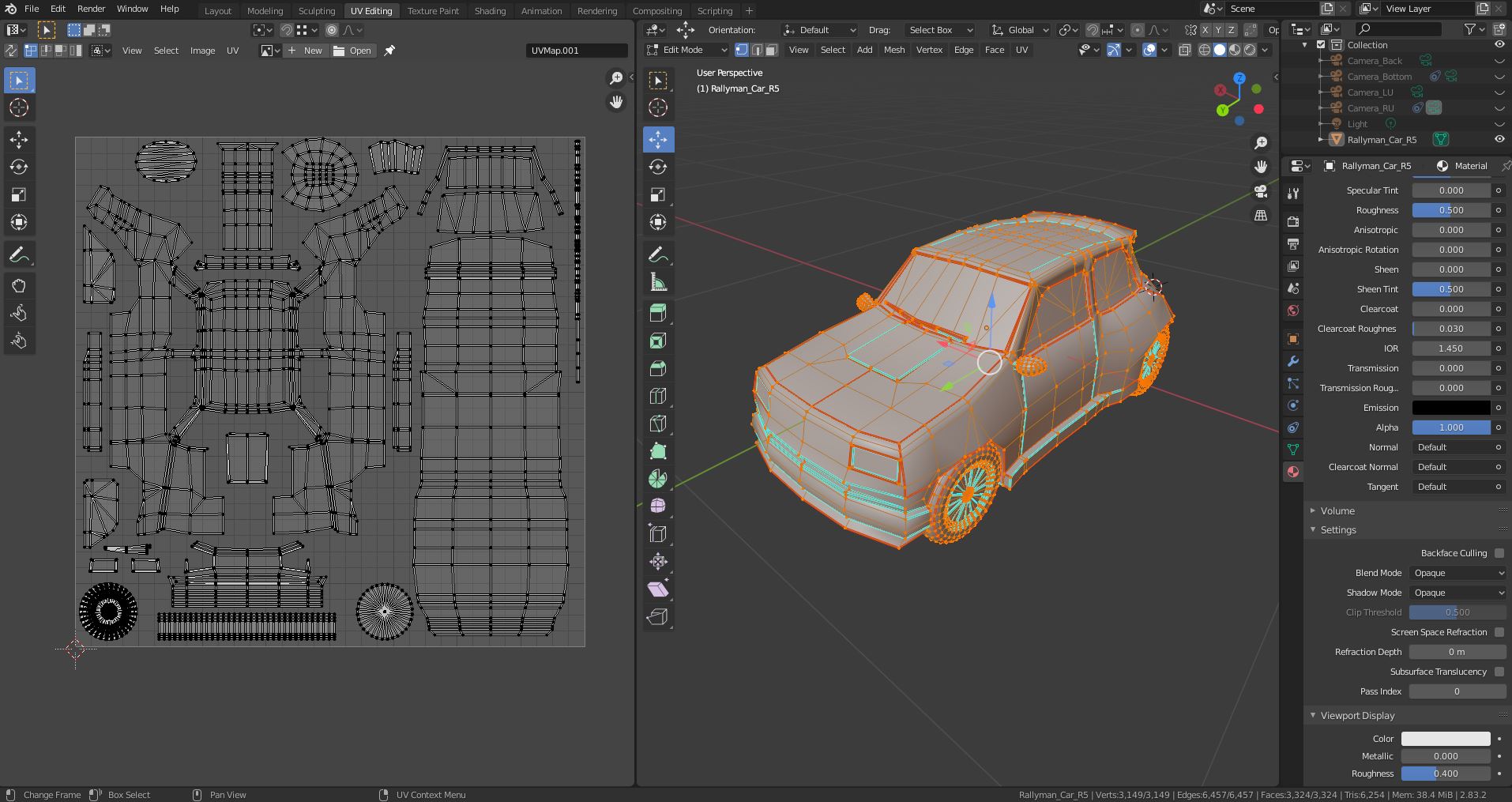
Task: Pin the UV image with pin icon
Action: 389,51
